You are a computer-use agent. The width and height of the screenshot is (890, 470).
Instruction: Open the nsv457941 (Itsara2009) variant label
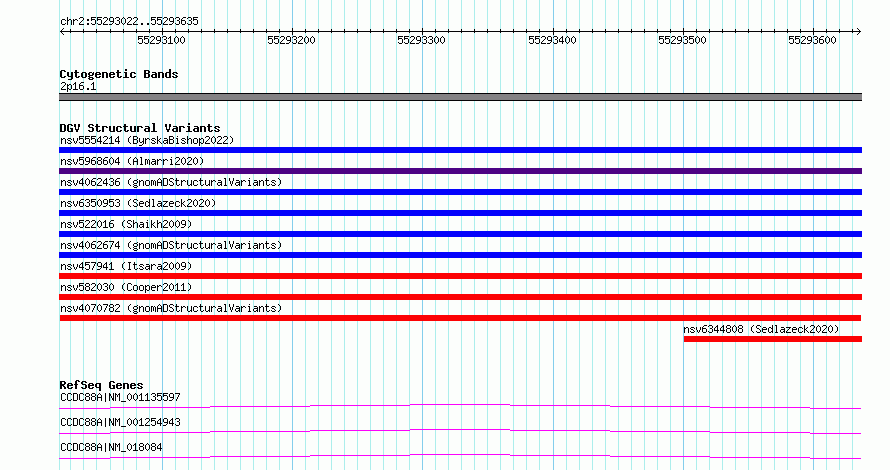126,266
